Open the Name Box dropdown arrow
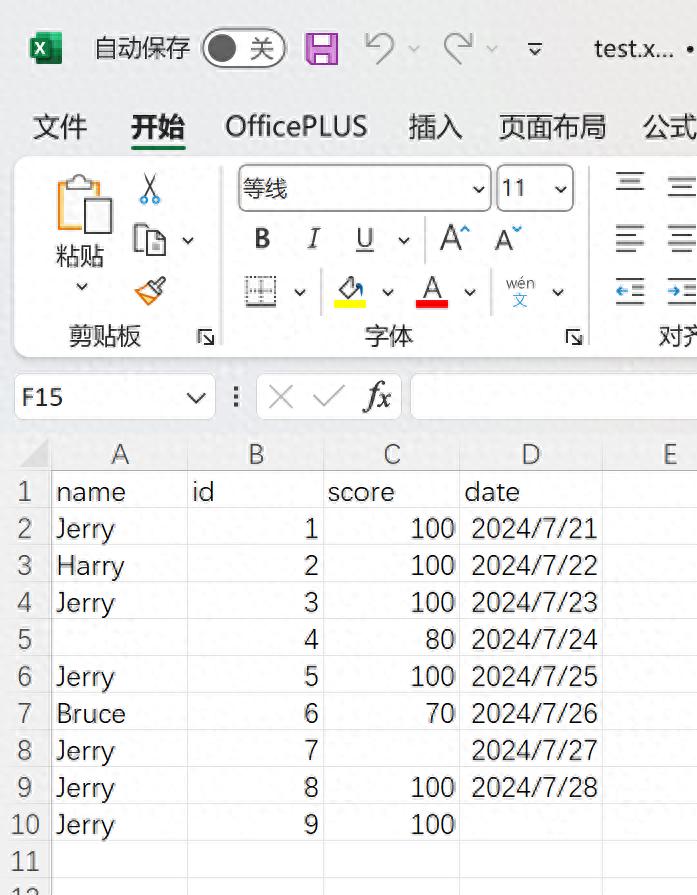 click(196, 397)
